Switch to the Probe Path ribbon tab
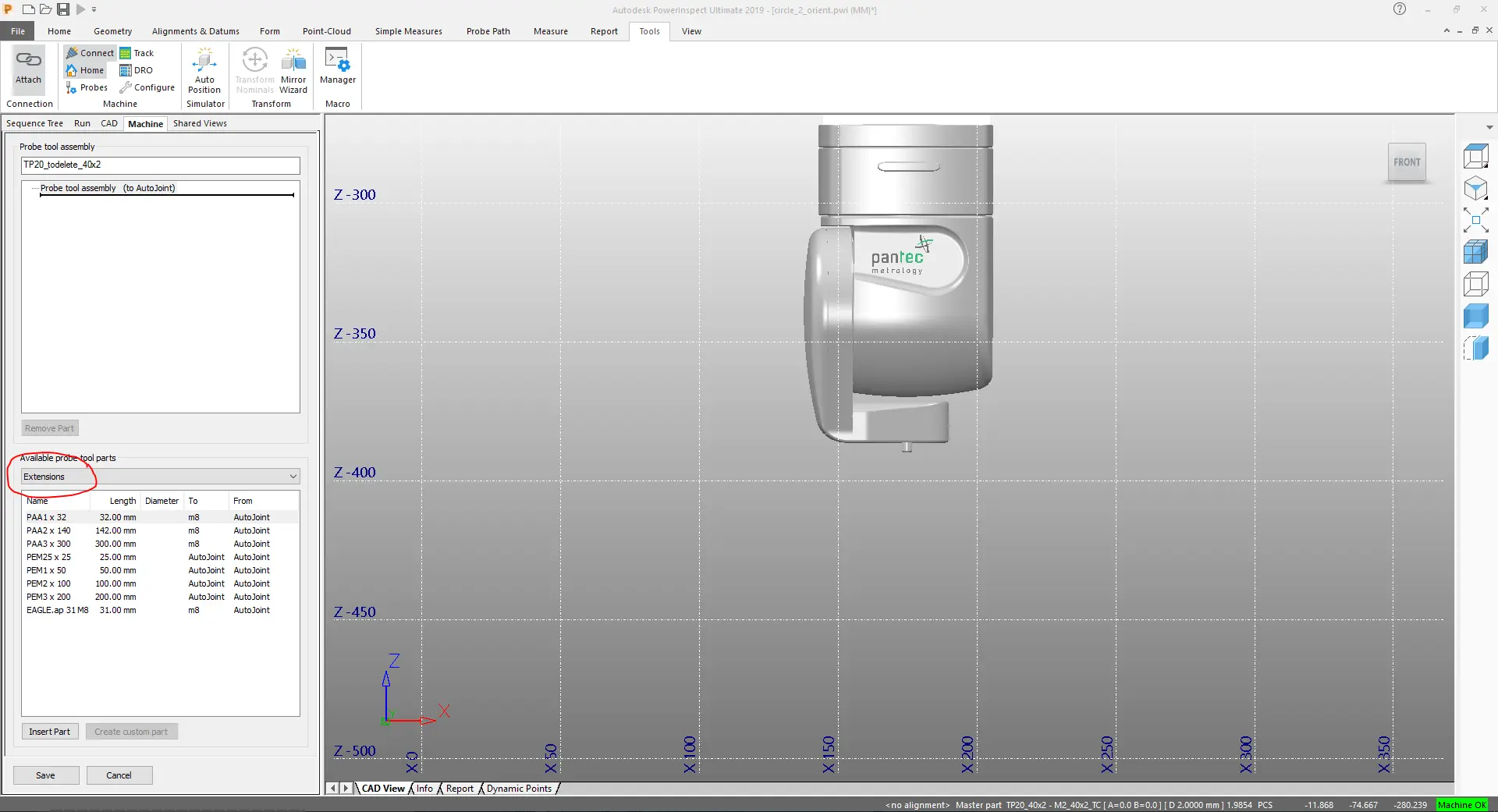The image size is (1498, 812). click(x=488, y=31)
